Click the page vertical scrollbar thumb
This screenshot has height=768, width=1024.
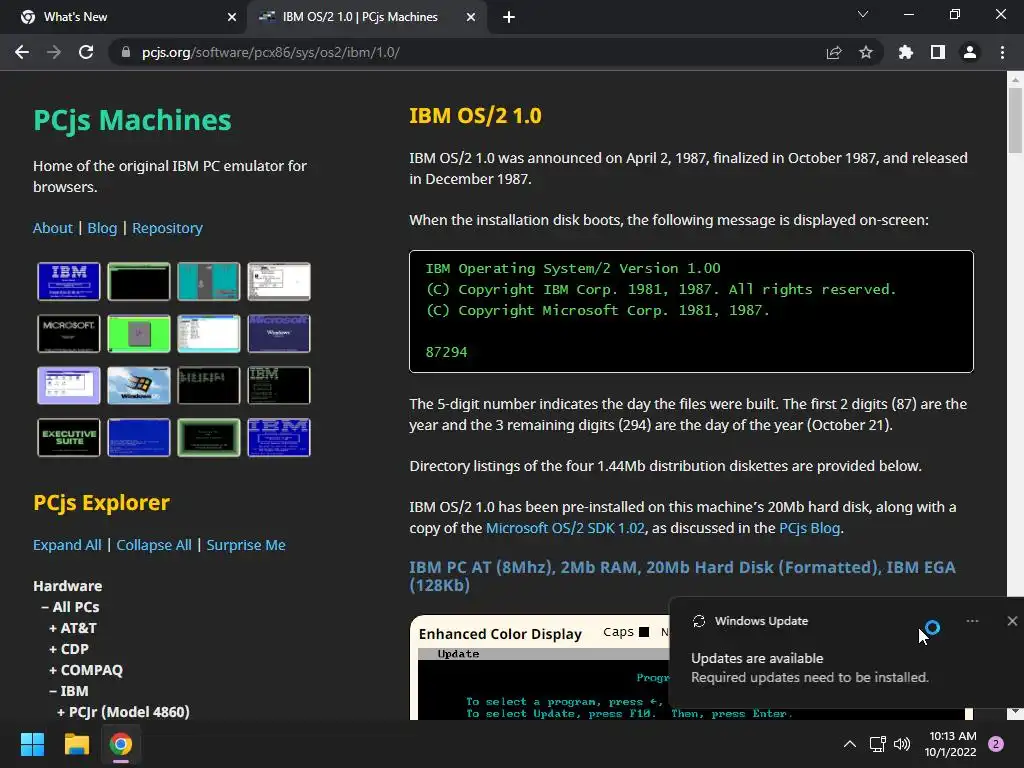(x=1015, y=121)
